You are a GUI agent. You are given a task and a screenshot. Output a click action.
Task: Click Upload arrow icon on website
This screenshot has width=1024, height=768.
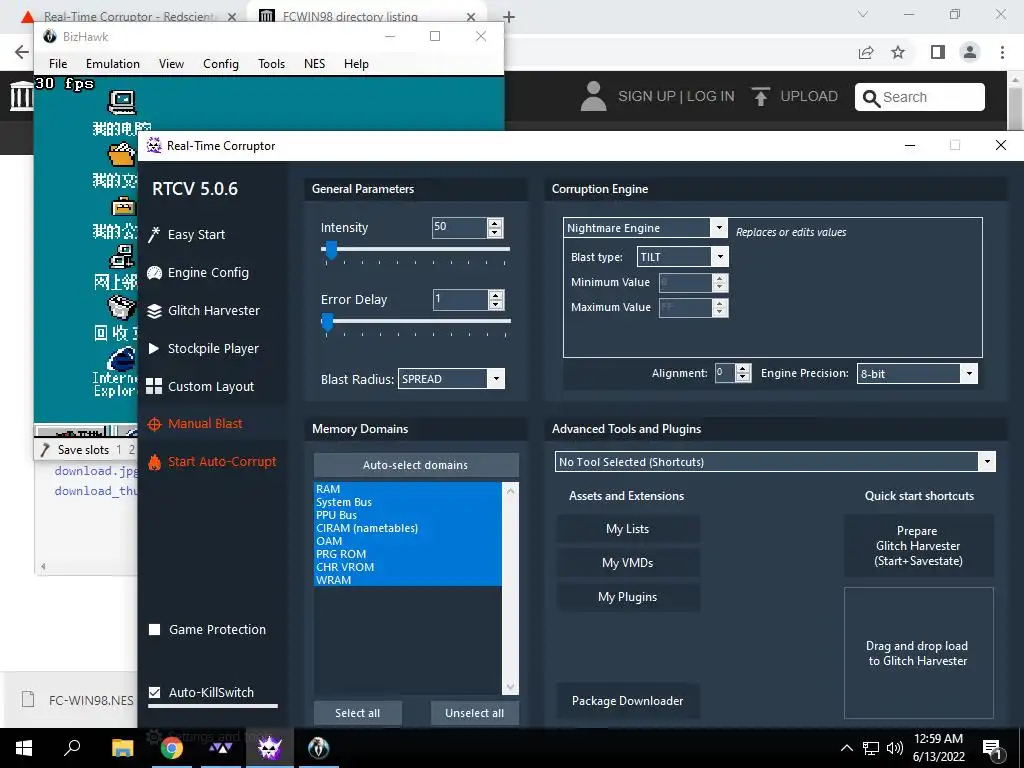tap(760, 97)
